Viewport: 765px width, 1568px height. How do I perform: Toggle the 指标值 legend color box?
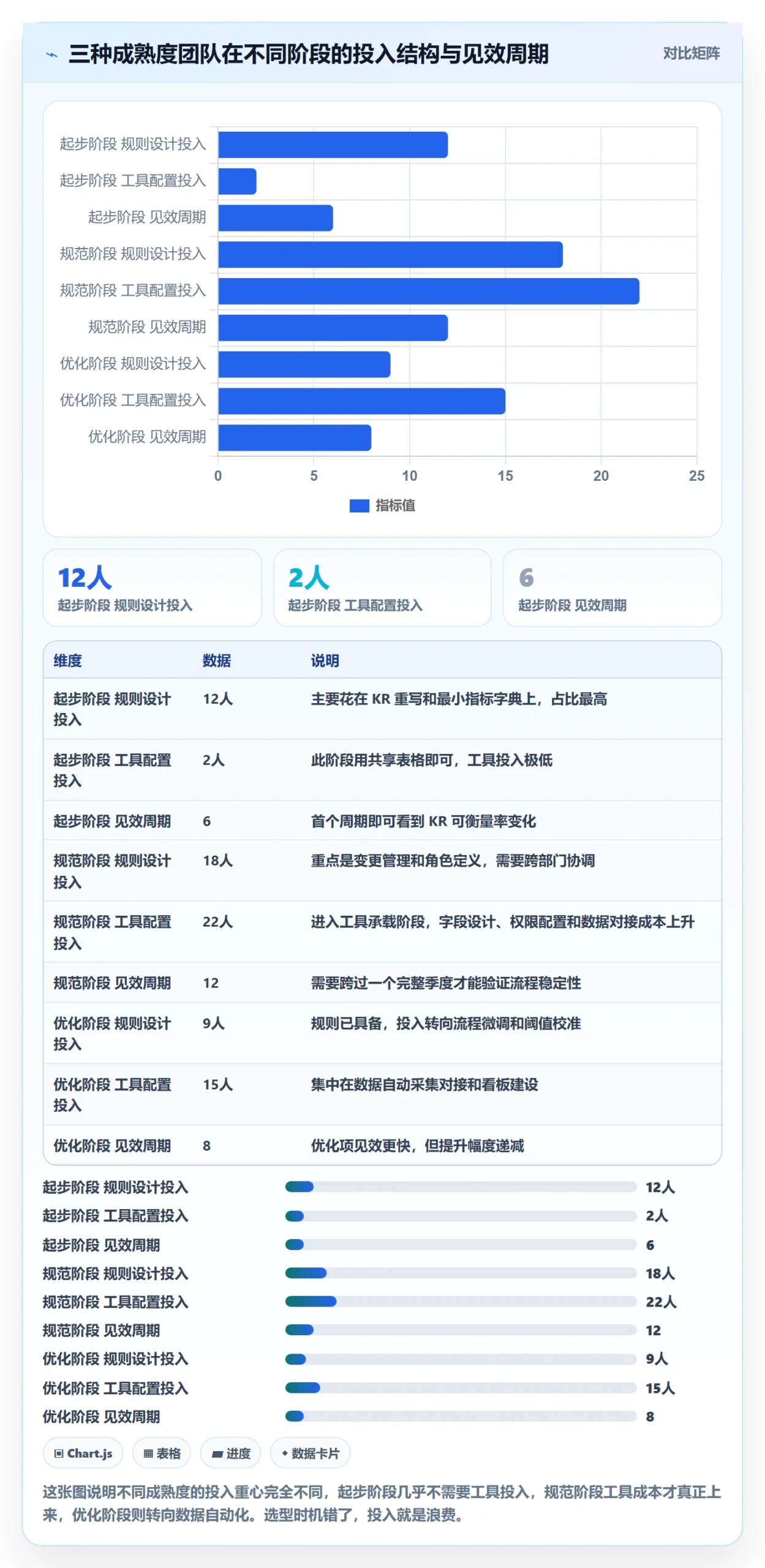(359, 505)
